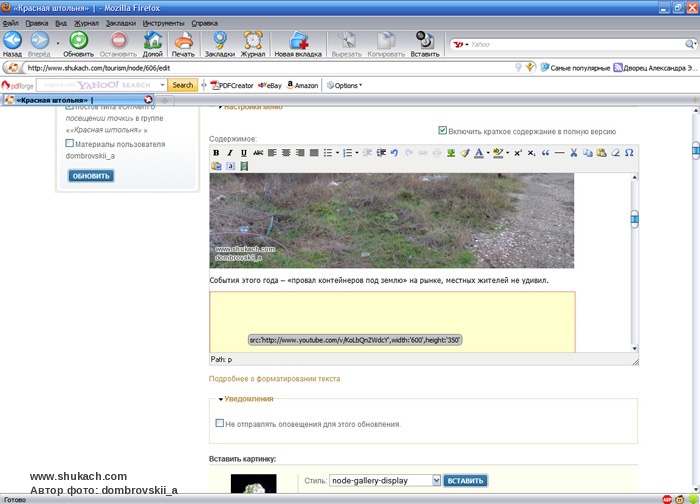Insert horizontal rule in the editor
700x504 pixels.
point(559,153)
